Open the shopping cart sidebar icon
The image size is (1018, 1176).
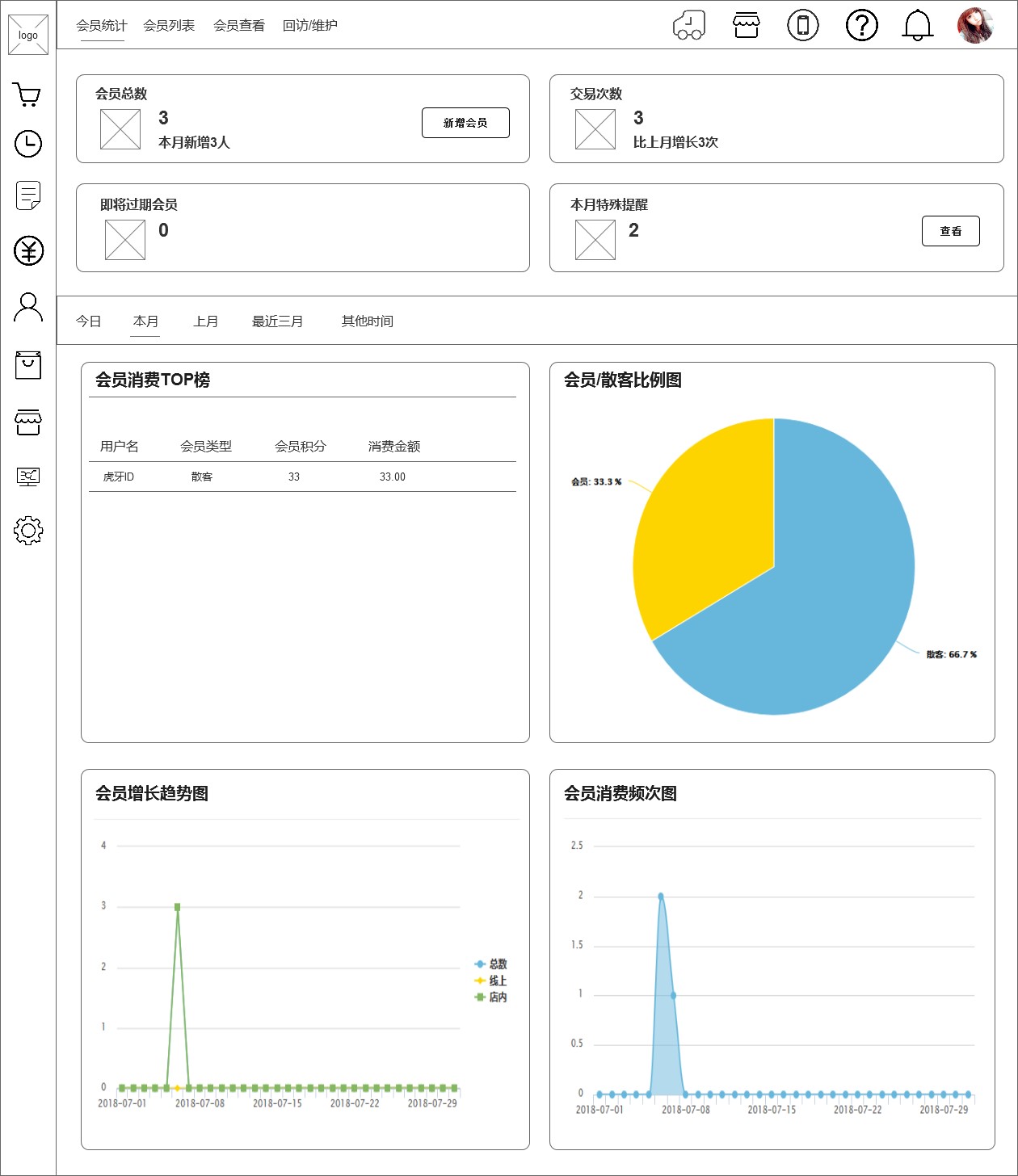(x=27, y=95)
